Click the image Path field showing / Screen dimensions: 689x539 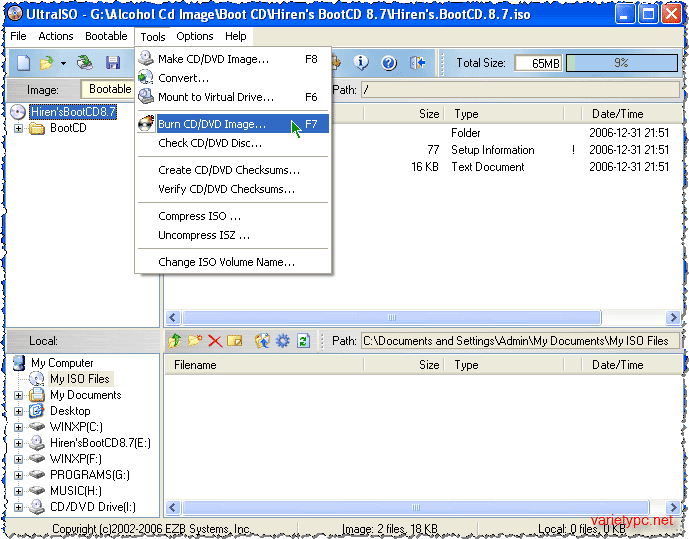click(x=520, y=90)
